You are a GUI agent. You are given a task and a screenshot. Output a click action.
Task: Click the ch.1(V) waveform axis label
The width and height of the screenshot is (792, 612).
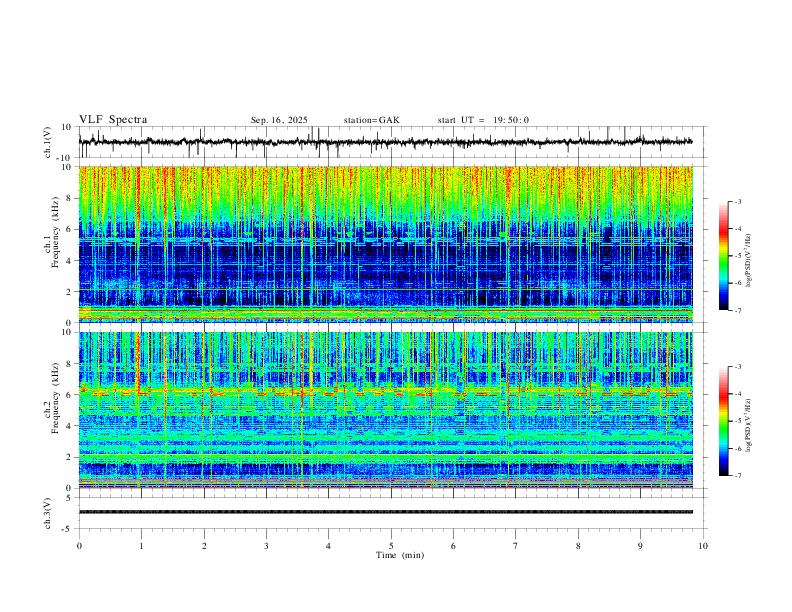tap(48, 142)
